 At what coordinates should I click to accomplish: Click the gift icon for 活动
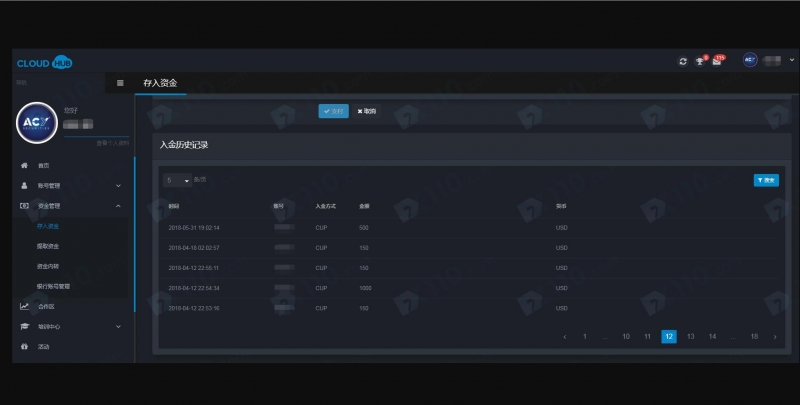pyautogui.click(x=24, y=347)
